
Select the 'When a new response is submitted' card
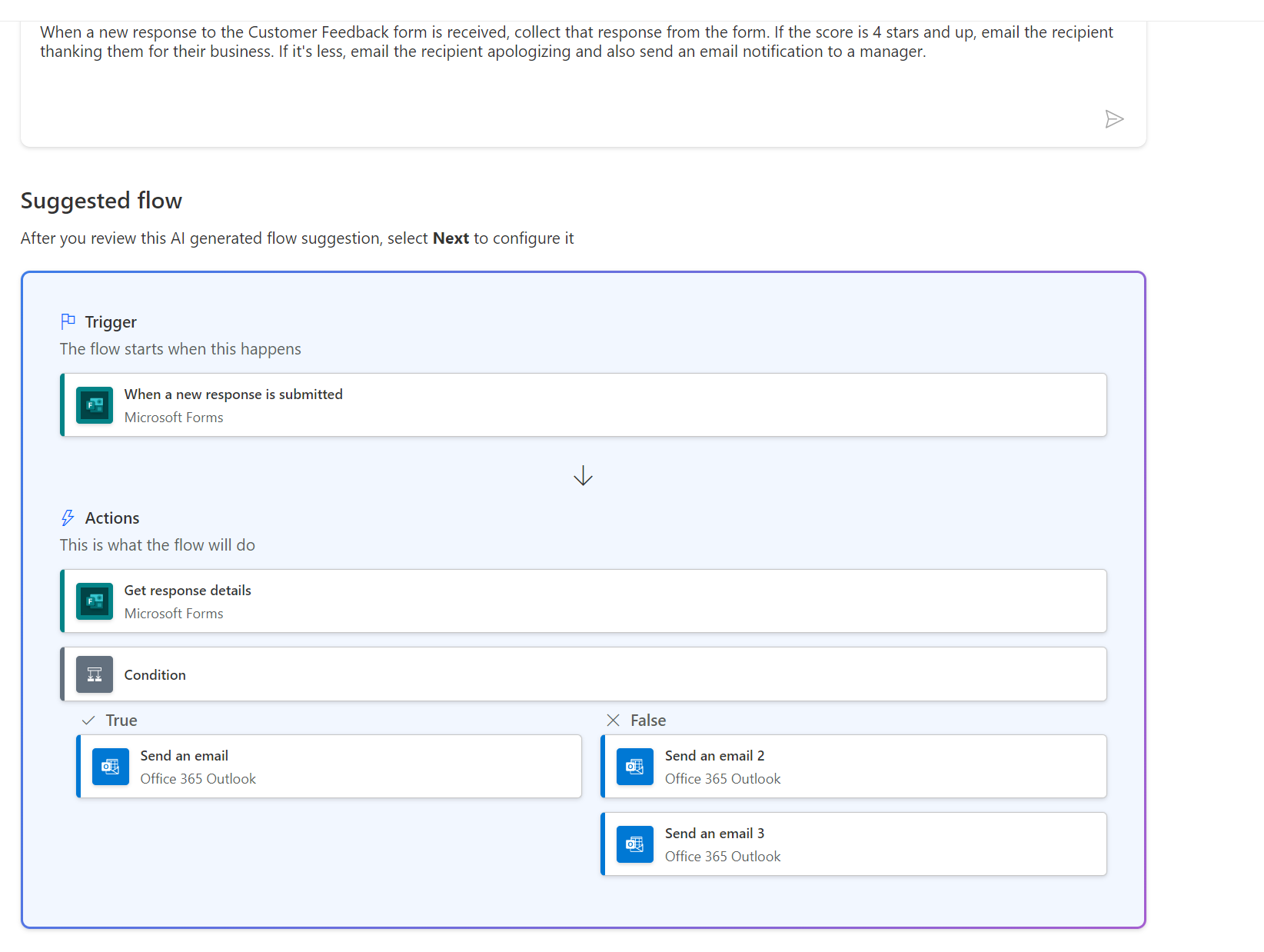[x=584, y=405]
